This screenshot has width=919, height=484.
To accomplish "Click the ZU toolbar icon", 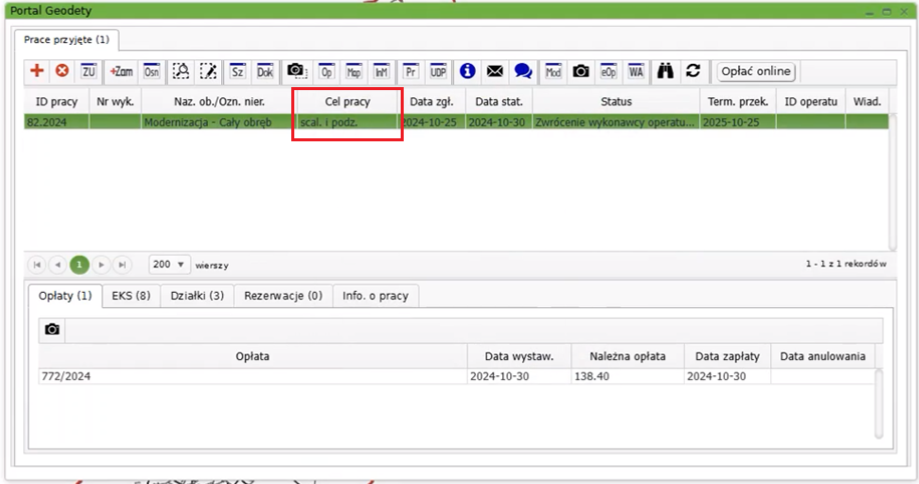I will coord(89,71).
